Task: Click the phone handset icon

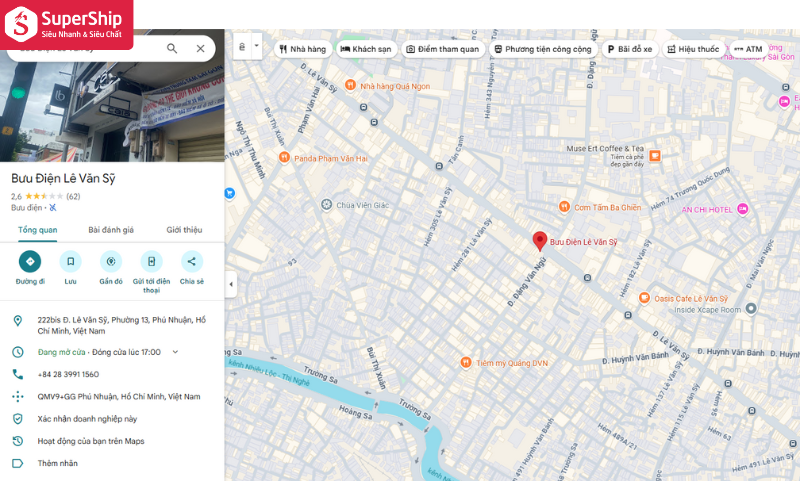Action: pos(18,374)
